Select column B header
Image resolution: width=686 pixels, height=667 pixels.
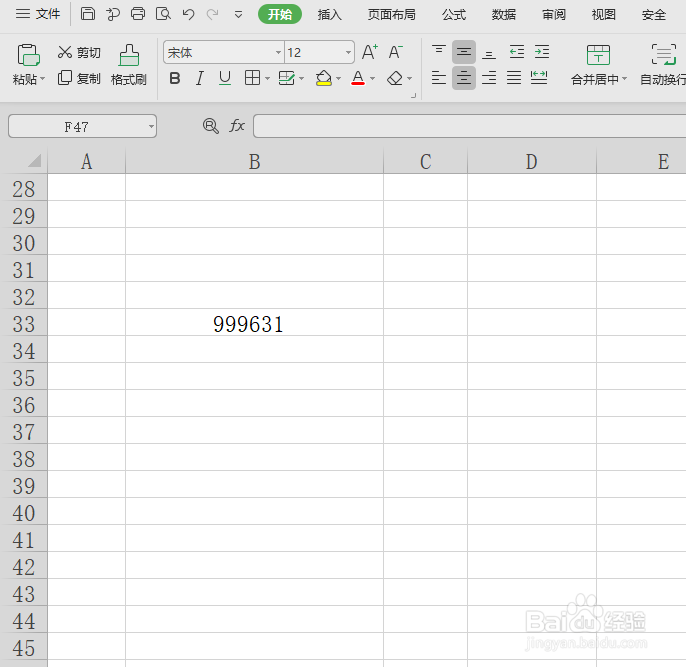click(x=255, y=161)
